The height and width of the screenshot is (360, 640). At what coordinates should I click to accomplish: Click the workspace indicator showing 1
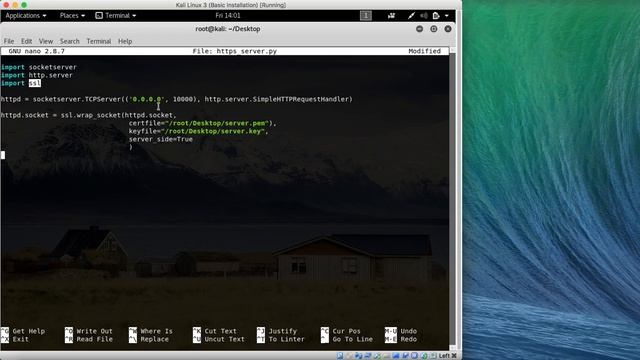(x=366, y=16)
